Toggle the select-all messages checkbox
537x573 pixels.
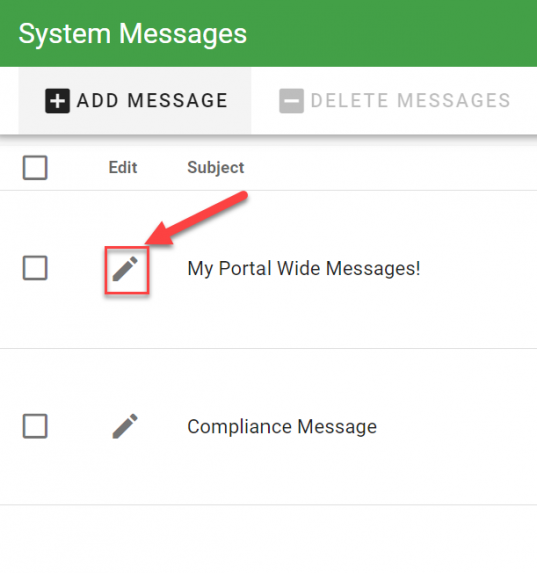coord(35,168)
